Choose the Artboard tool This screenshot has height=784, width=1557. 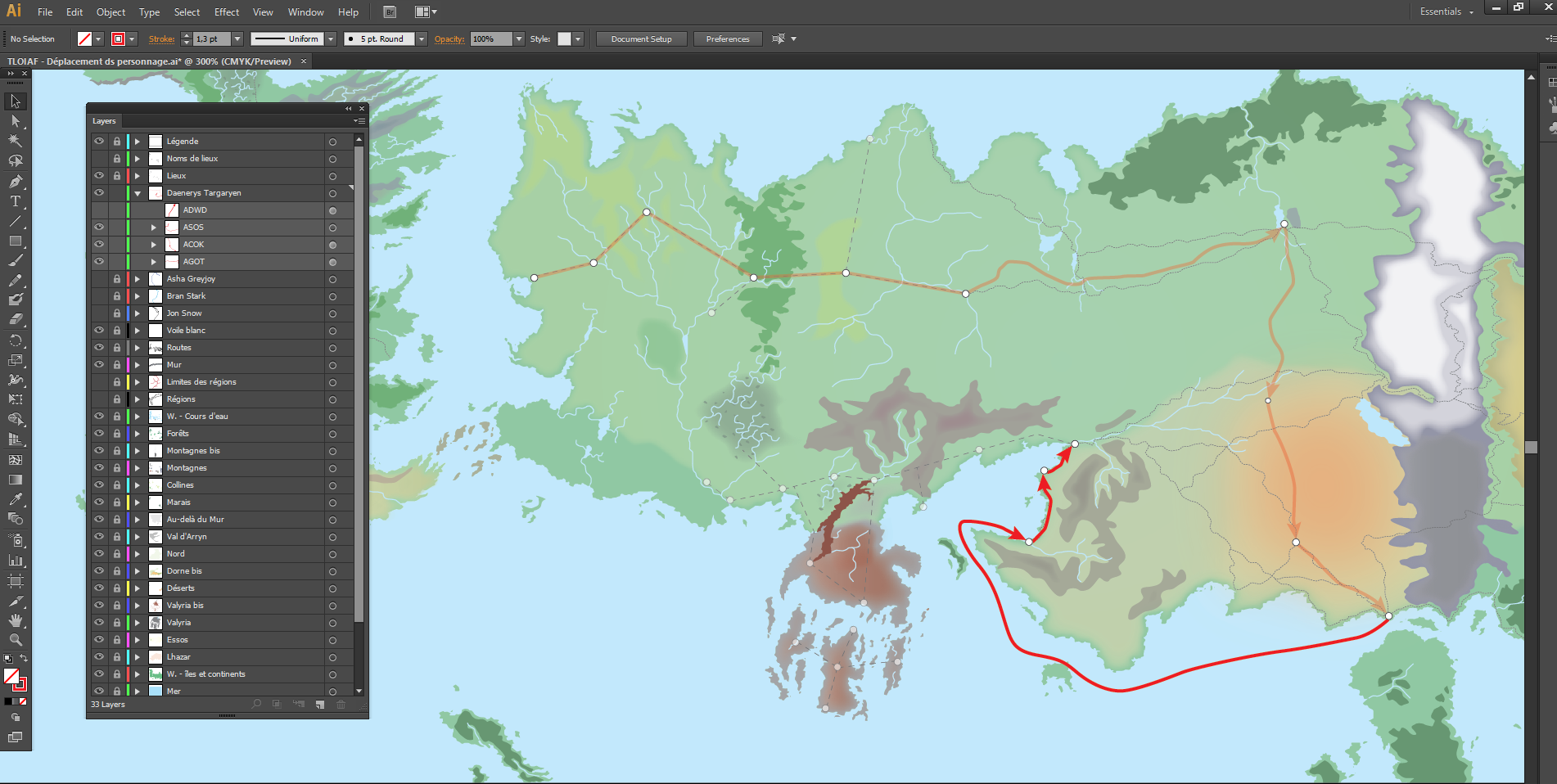pos(16,580)
